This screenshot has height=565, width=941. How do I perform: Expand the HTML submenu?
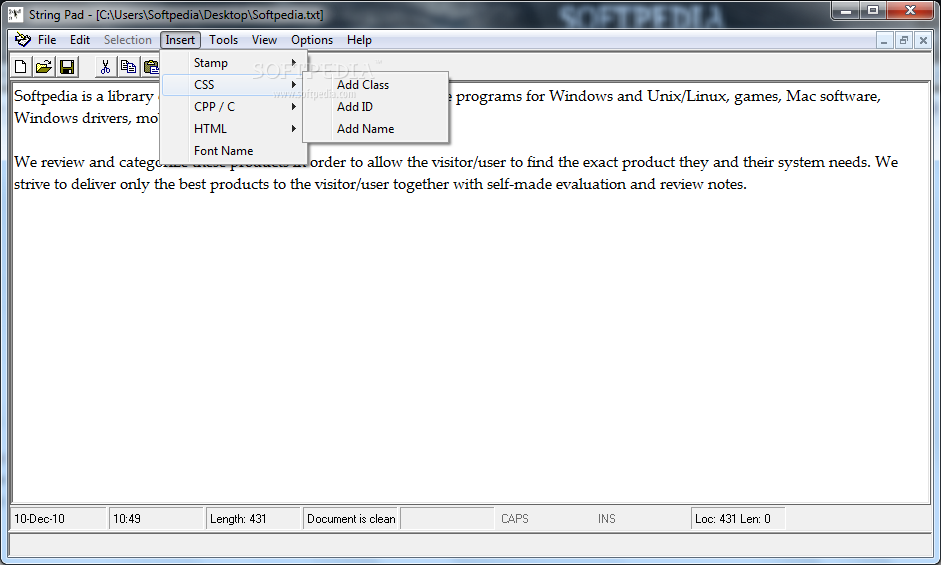coord(234,128)
